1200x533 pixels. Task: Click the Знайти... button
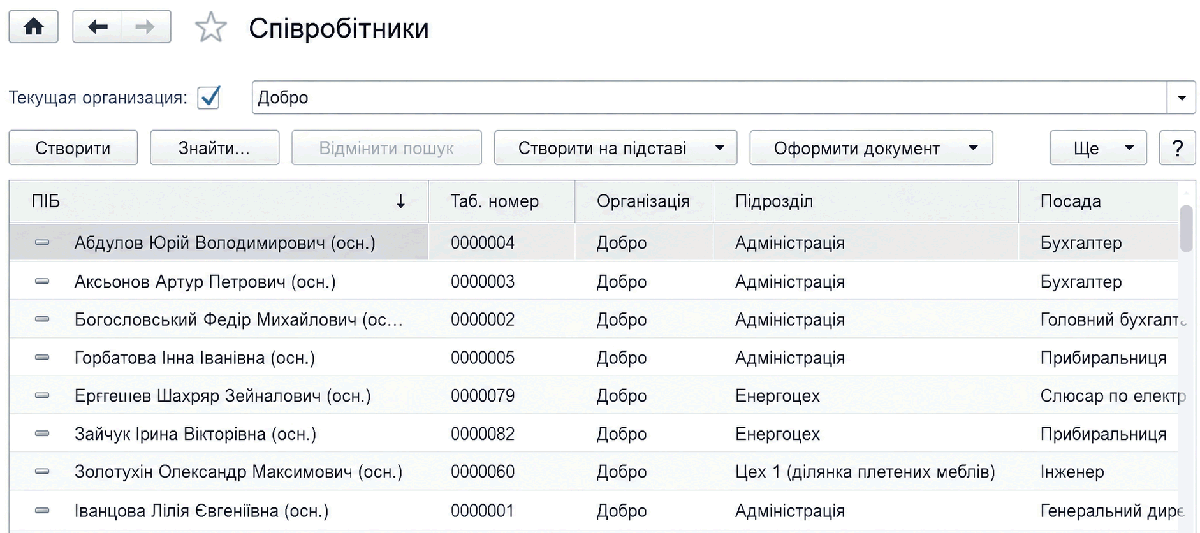(215, 148)
